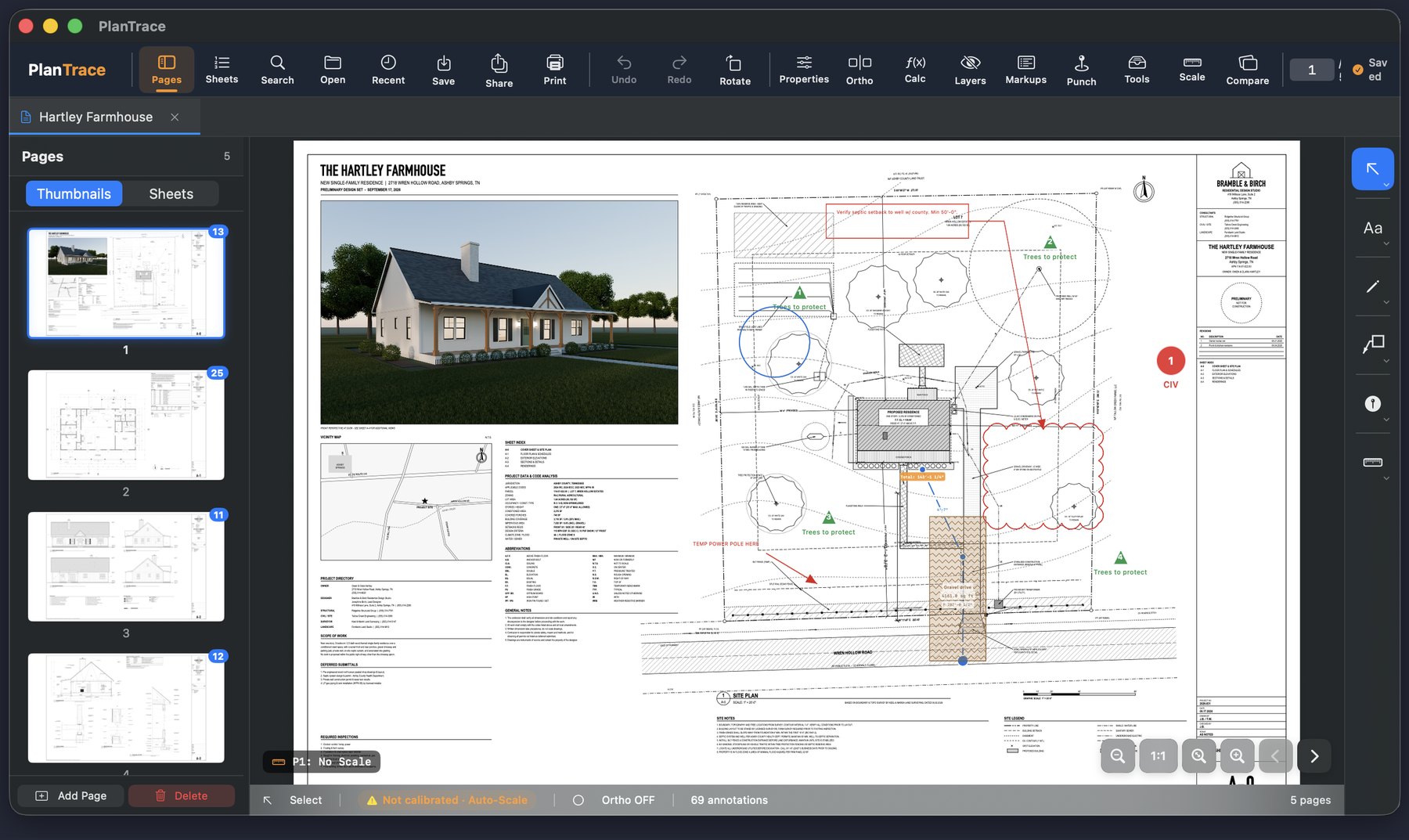Compare document versions
Image resolution: width=1409 pixels, height=840 pixels.
[x=1248, y=70]
